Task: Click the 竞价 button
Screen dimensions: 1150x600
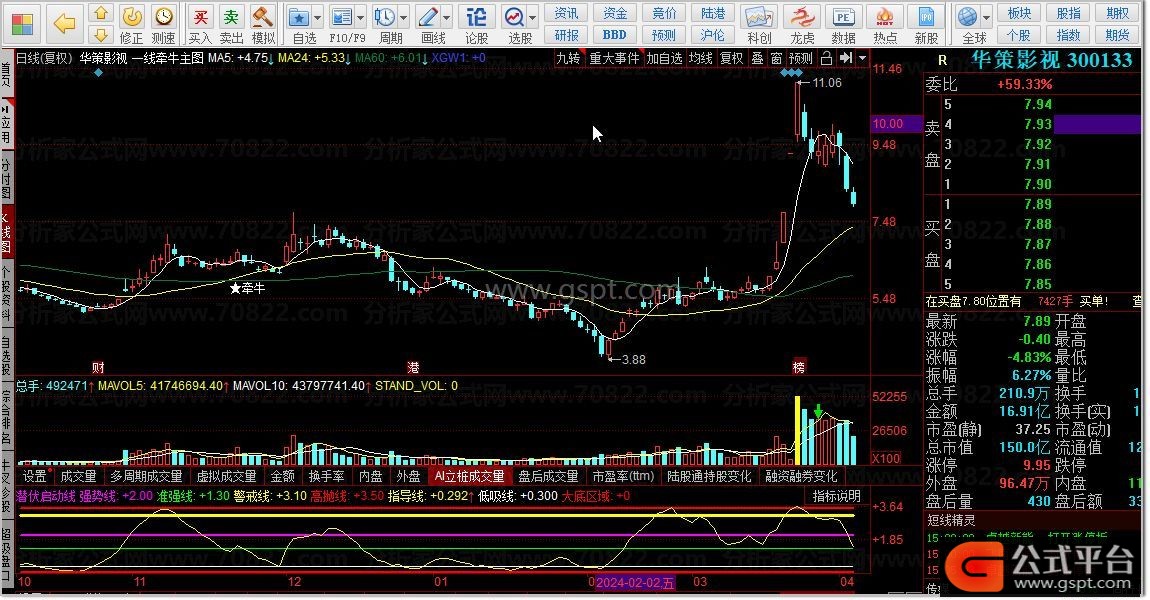Action: [x=664, y=13]
